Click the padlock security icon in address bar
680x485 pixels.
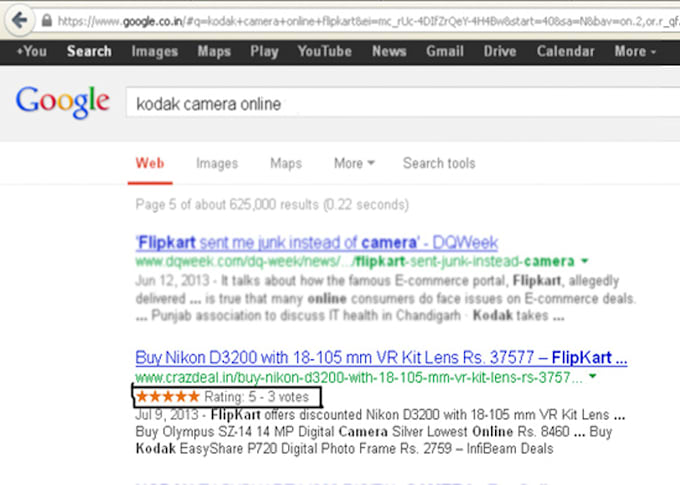click(46, 20)
